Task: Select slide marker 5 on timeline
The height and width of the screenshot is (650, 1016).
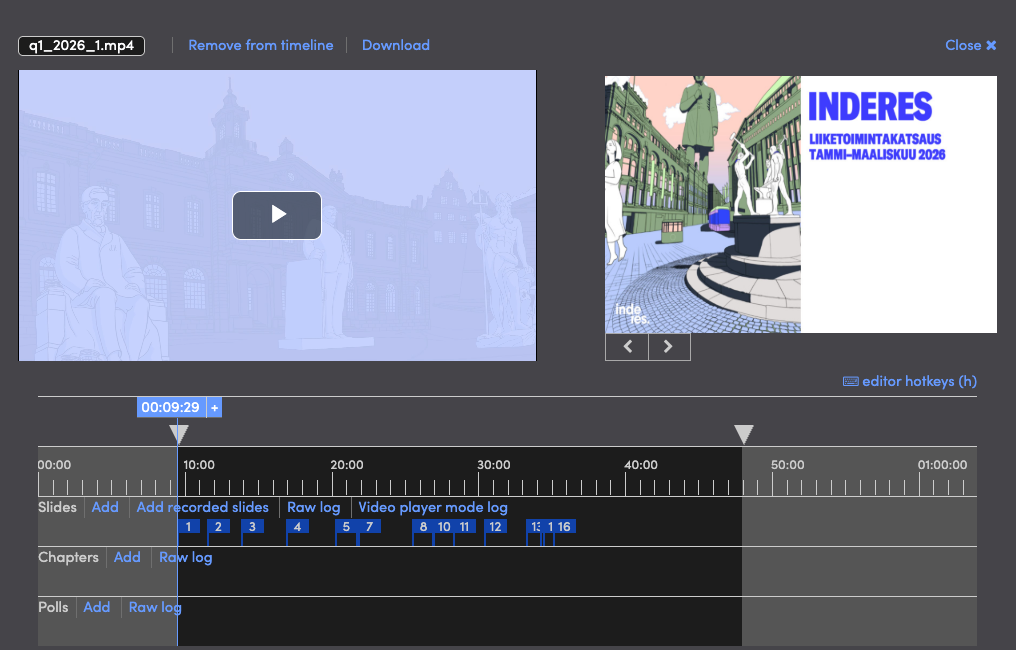Action: [346, 527]
